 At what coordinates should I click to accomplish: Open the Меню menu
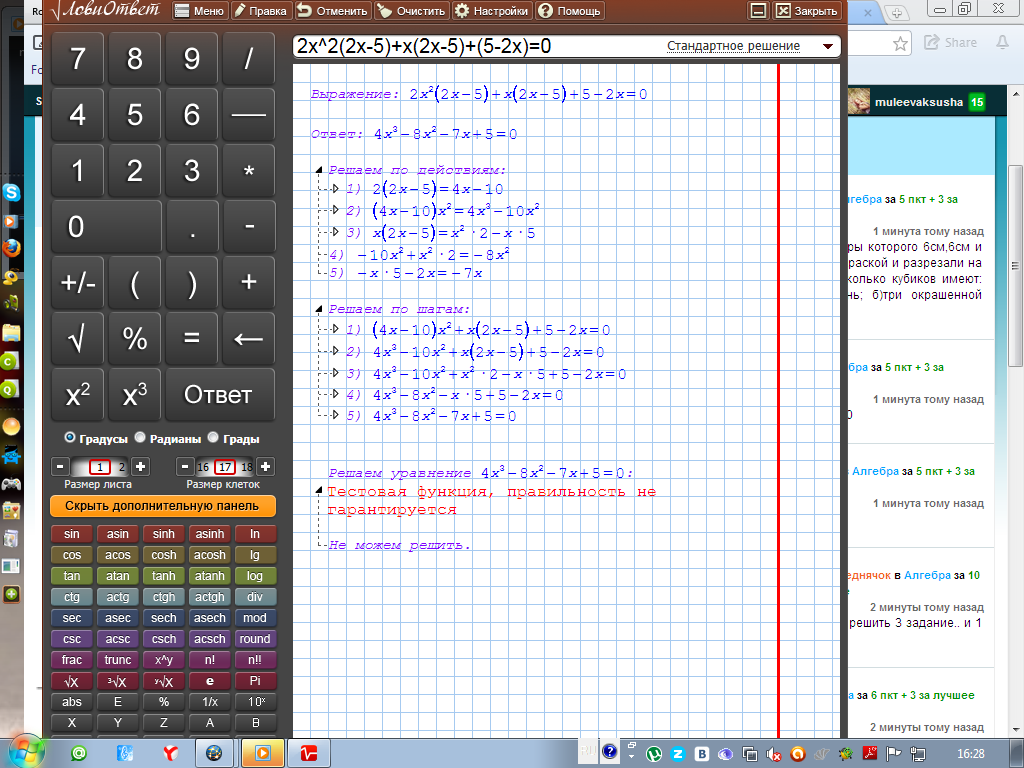pos(200,10)
